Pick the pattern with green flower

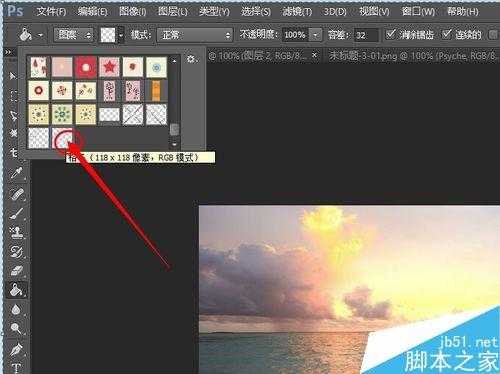tap(62, 114)
